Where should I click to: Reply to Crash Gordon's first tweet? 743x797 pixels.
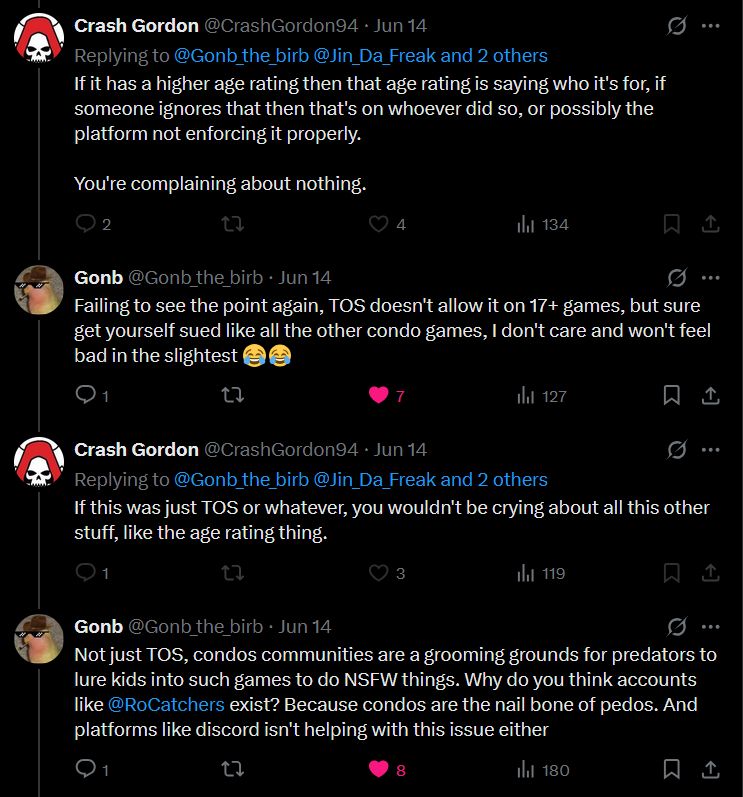pyautogui.click(x=86, y=224)
